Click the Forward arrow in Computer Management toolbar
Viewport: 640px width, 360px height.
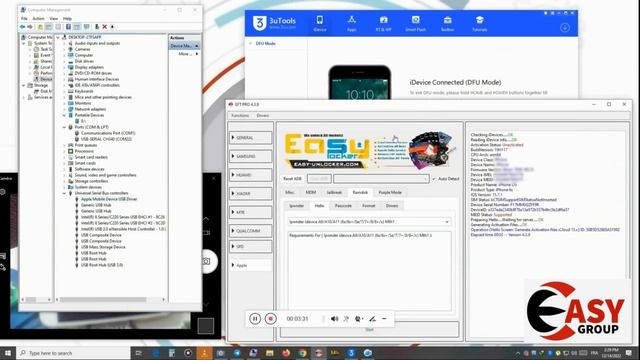tap(30, 27)
